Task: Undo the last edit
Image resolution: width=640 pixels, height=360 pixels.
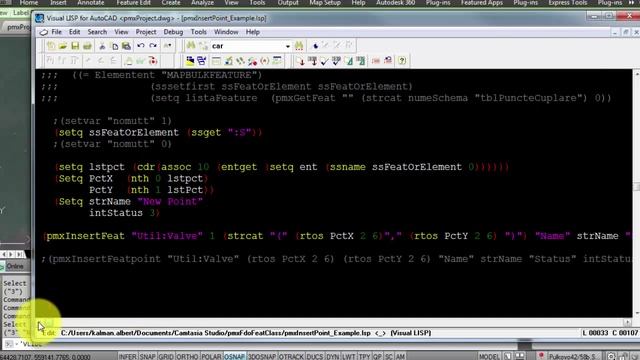Action: coord(141,46)
